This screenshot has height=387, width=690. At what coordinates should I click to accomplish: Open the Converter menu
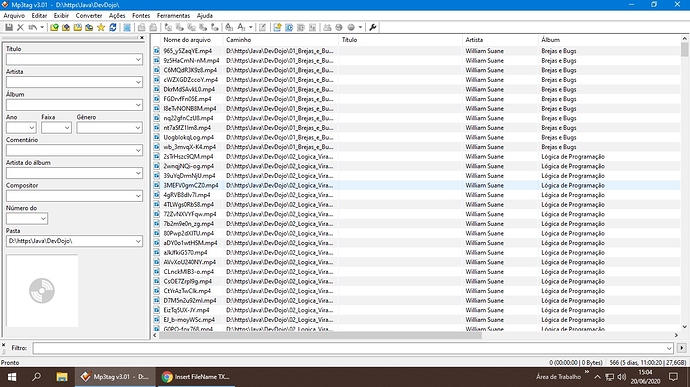(x=89, y=15)
